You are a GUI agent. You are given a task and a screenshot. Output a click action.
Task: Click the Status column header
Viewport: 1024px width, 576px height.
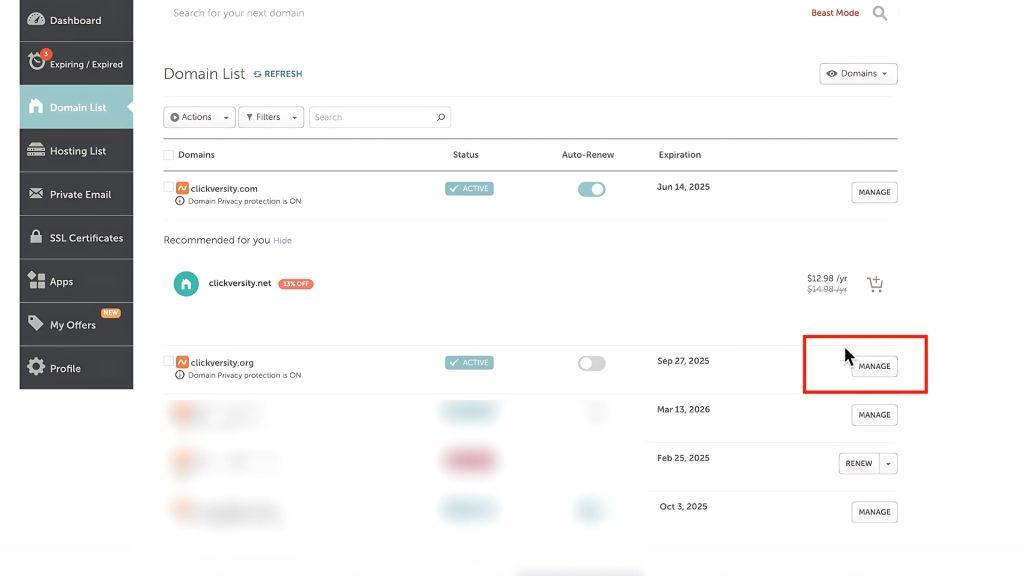click(x=466, y=155)
